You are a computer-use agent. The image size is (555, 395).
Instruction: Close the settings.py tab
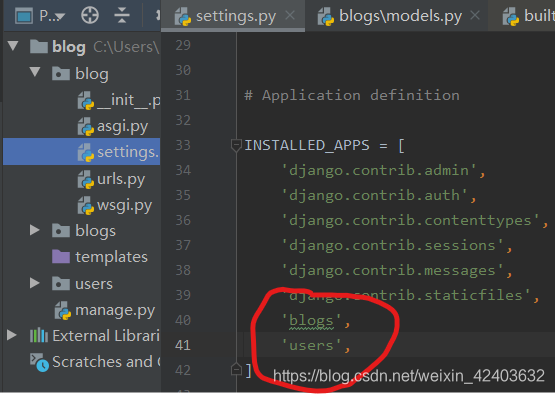coord(290,16)
